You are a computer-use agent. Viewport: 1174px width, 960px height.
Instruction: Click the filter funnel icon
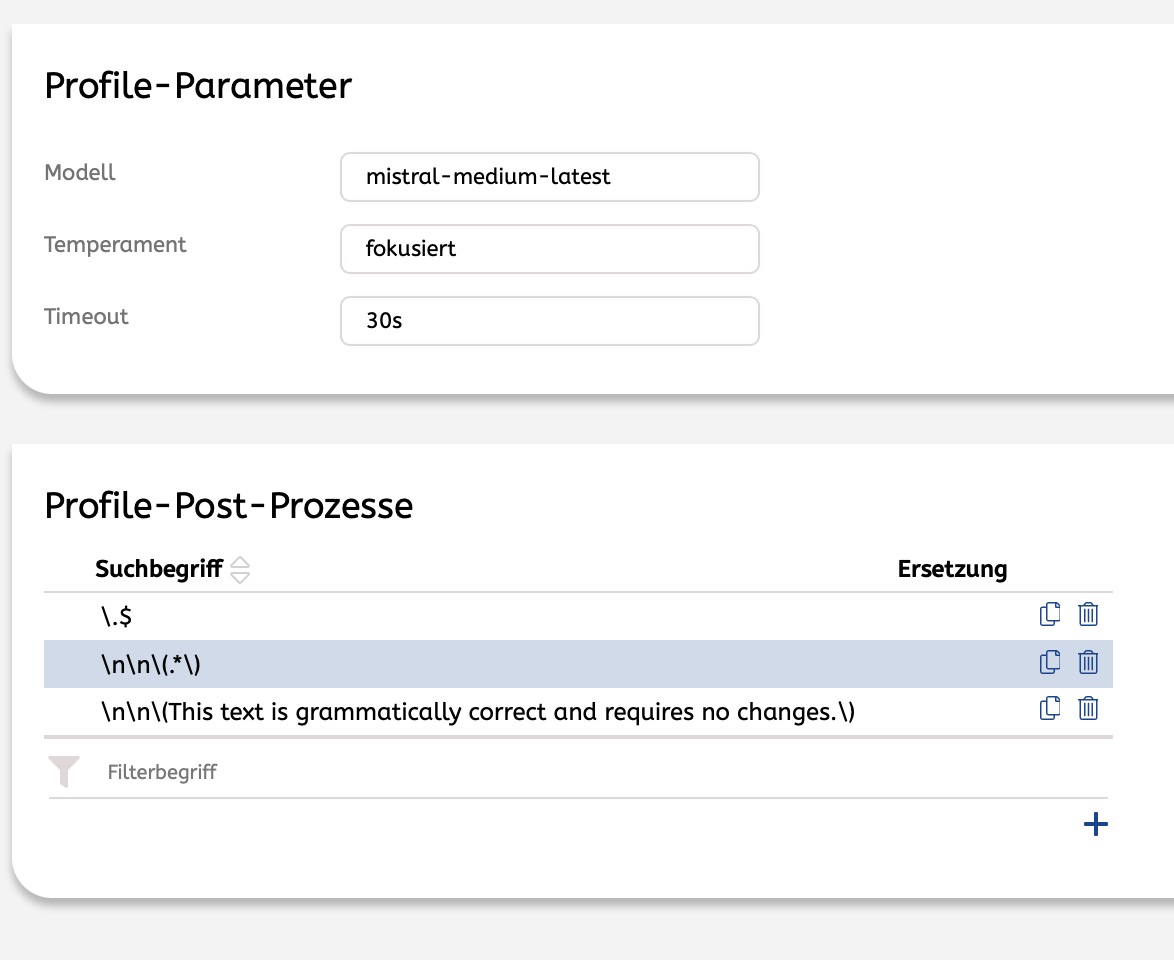[64, 771]
